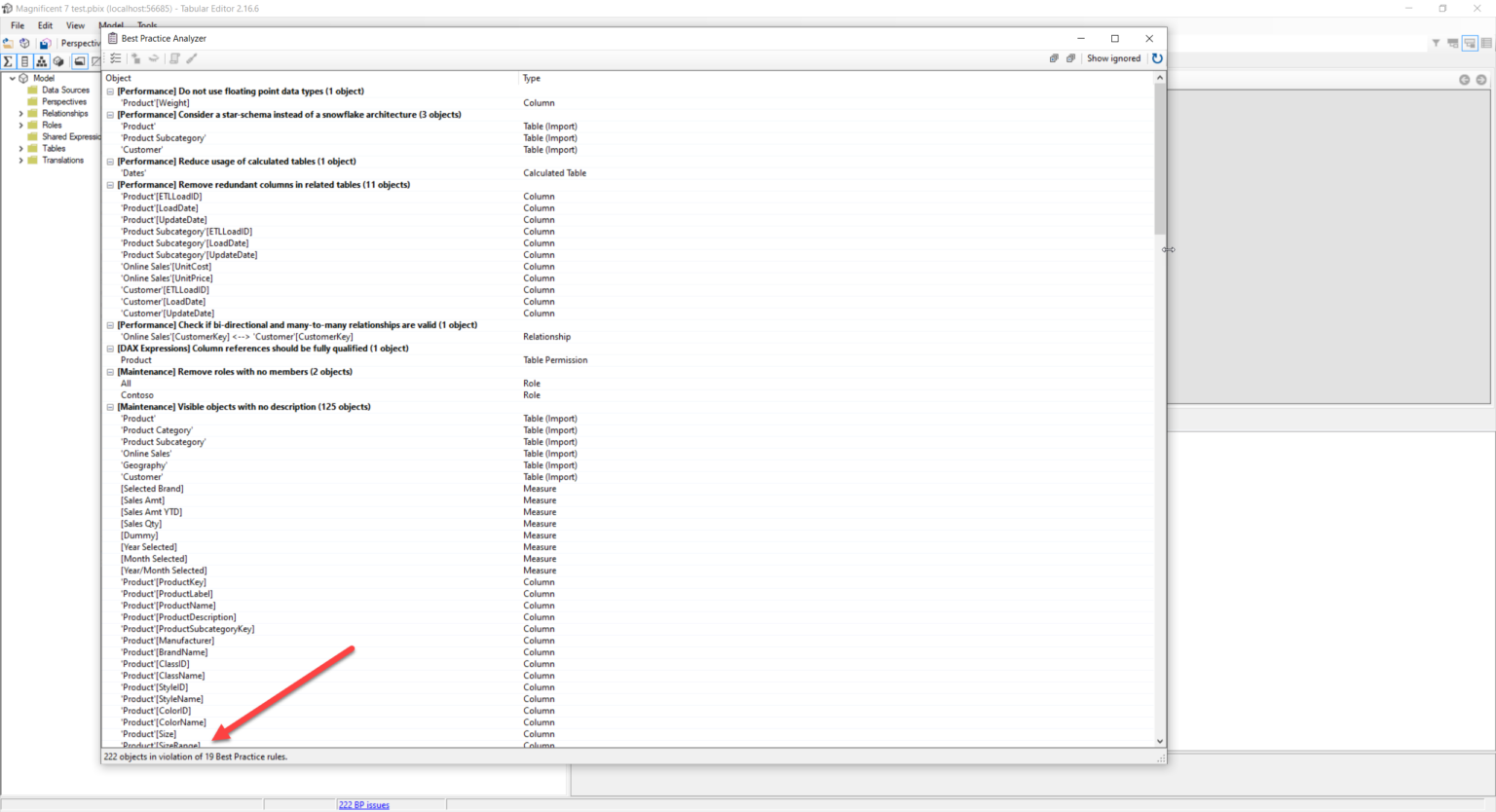1496x812 pixels.
Task: Select the 'Dates' calculated table row
Action: click(628, 173)
